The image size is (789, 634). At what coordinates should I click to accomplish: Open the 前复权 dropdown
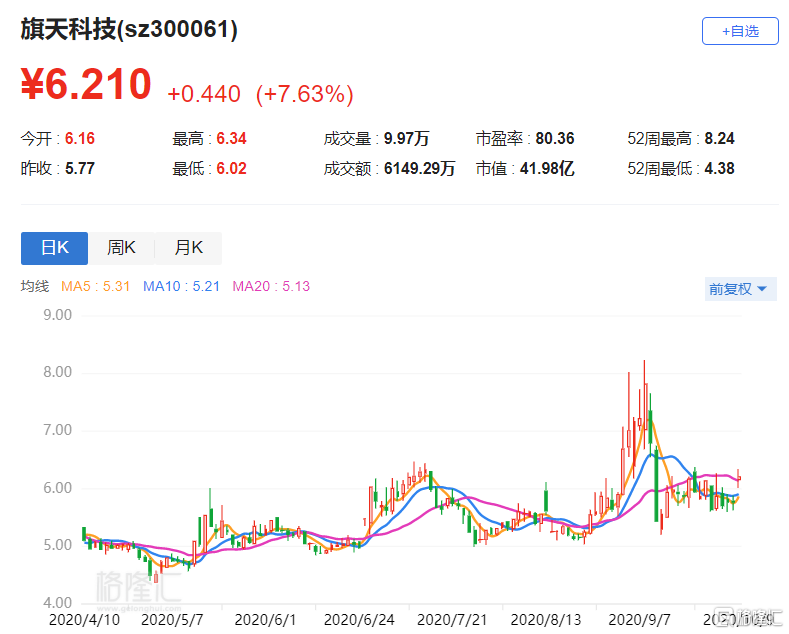tap(740, 289)
